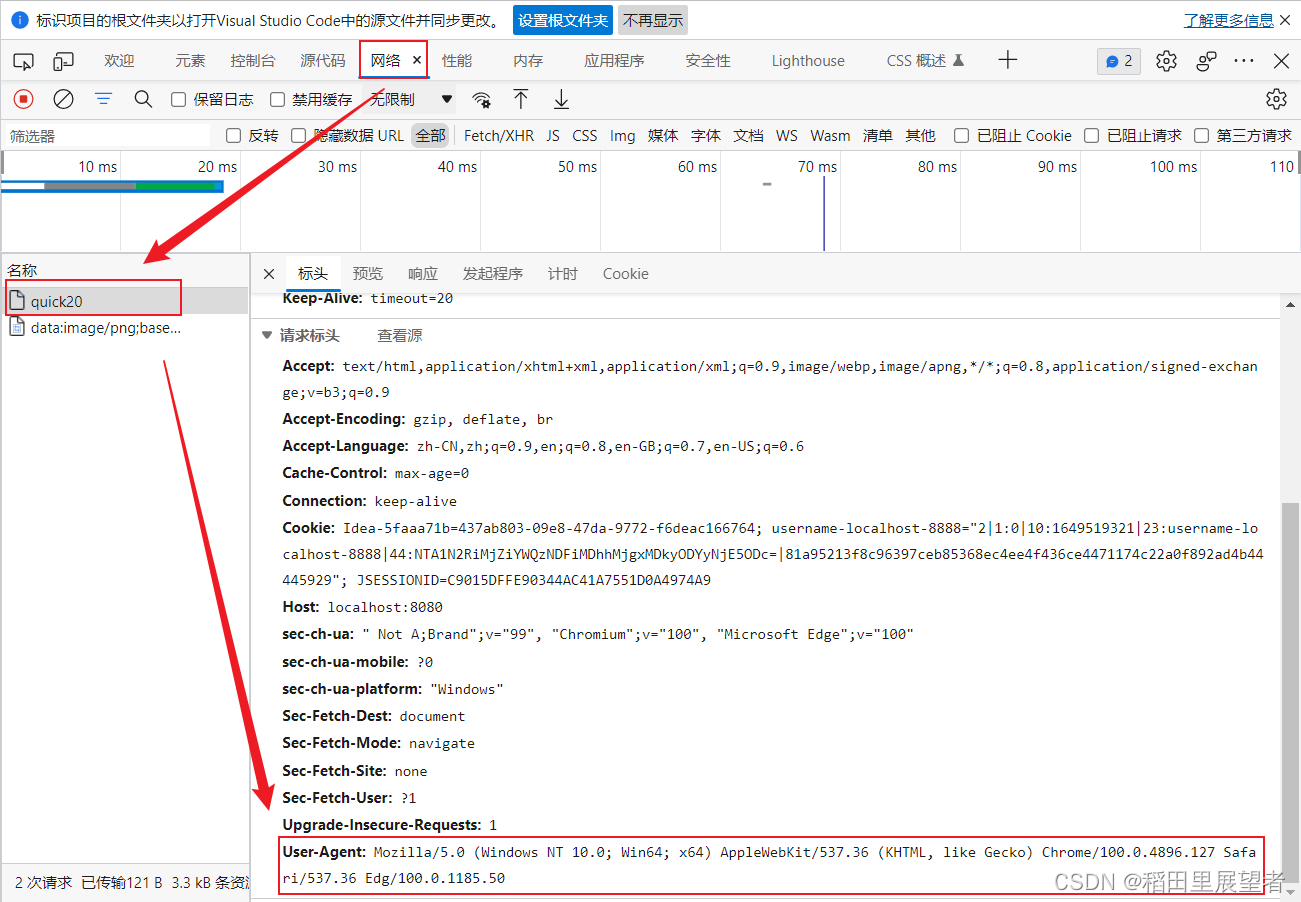Filter requests by Fetch/XHR

499,136
